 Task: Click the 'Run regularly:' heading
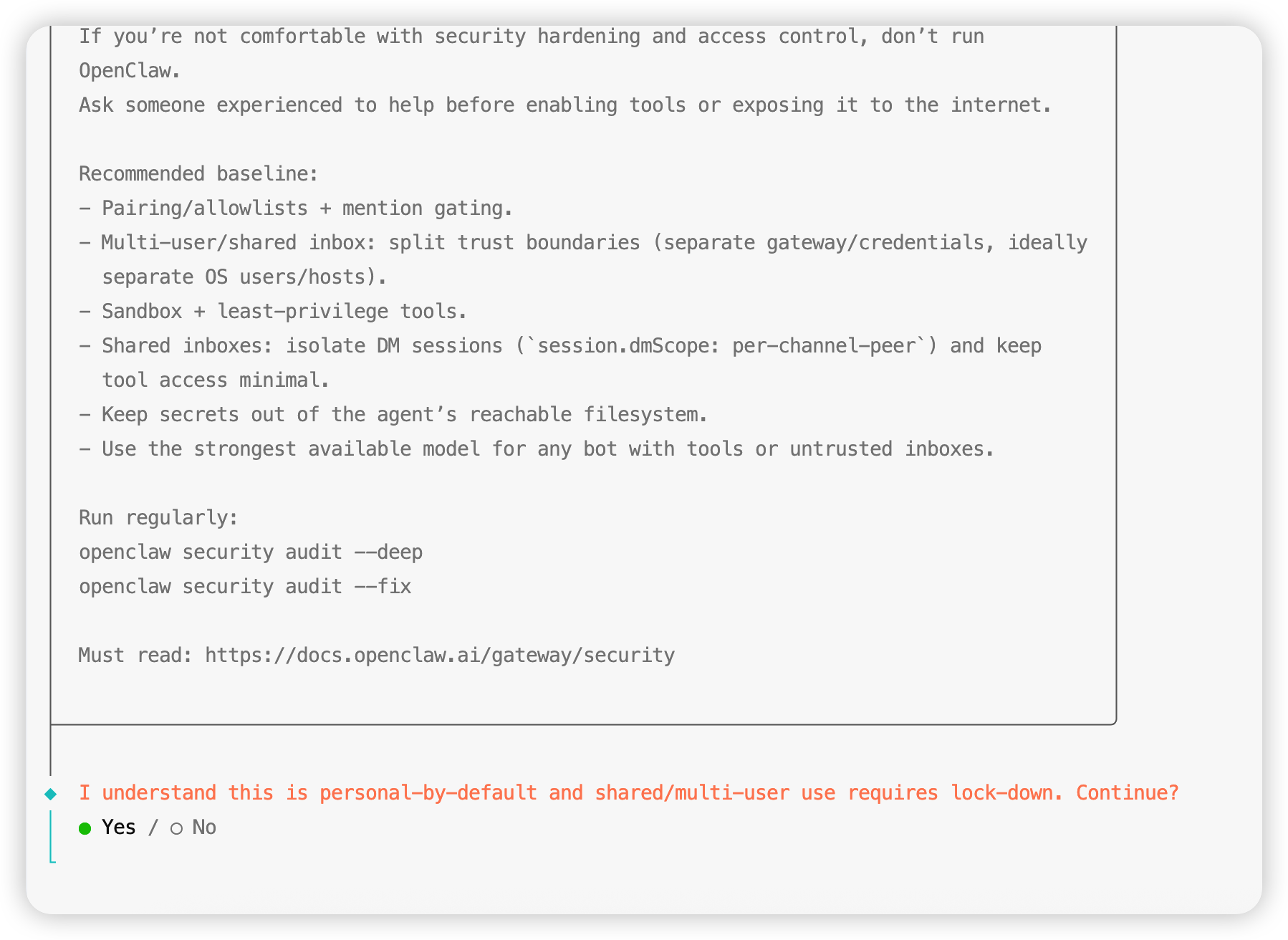[x=158, y=518]
